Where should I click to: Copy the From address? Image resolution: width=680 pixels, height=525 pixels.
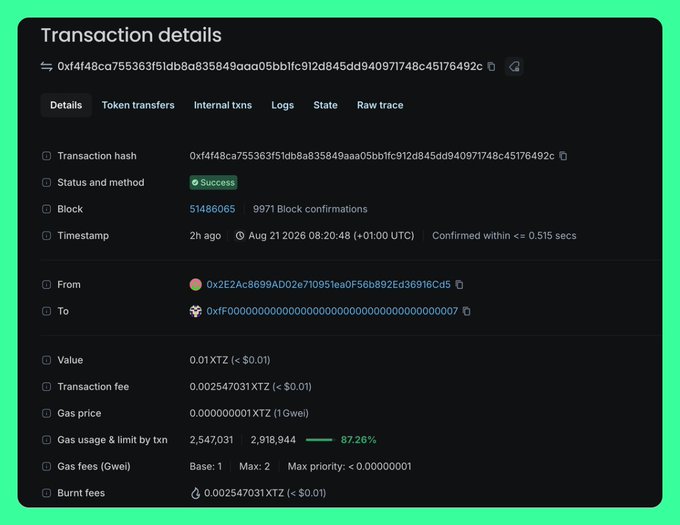click(459, 284)
